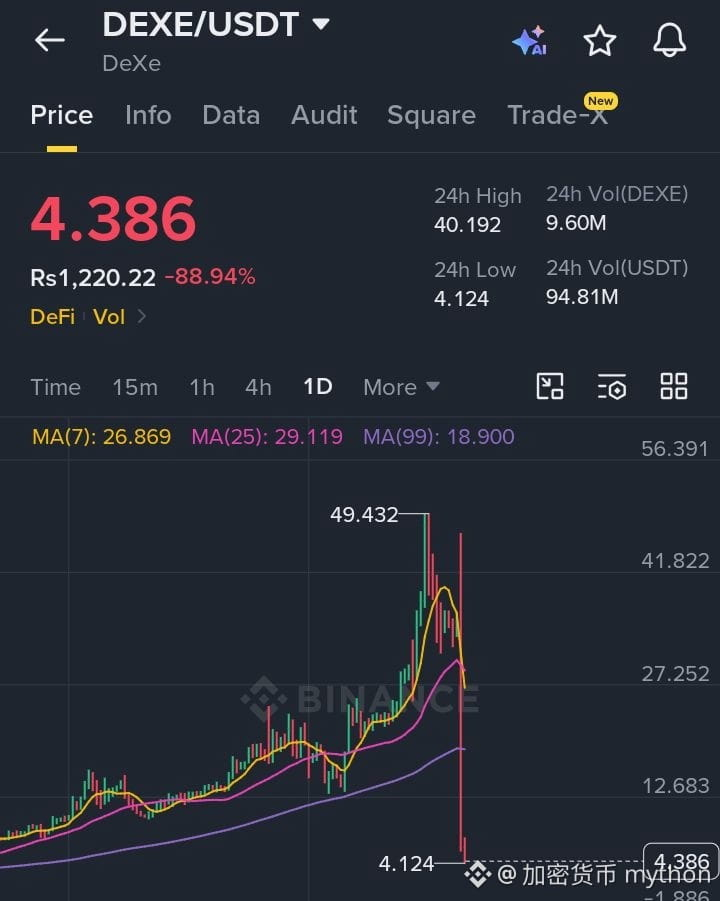Open the grid layout options icon
Viewport: 720px width, 901px height.
point(673,386)
